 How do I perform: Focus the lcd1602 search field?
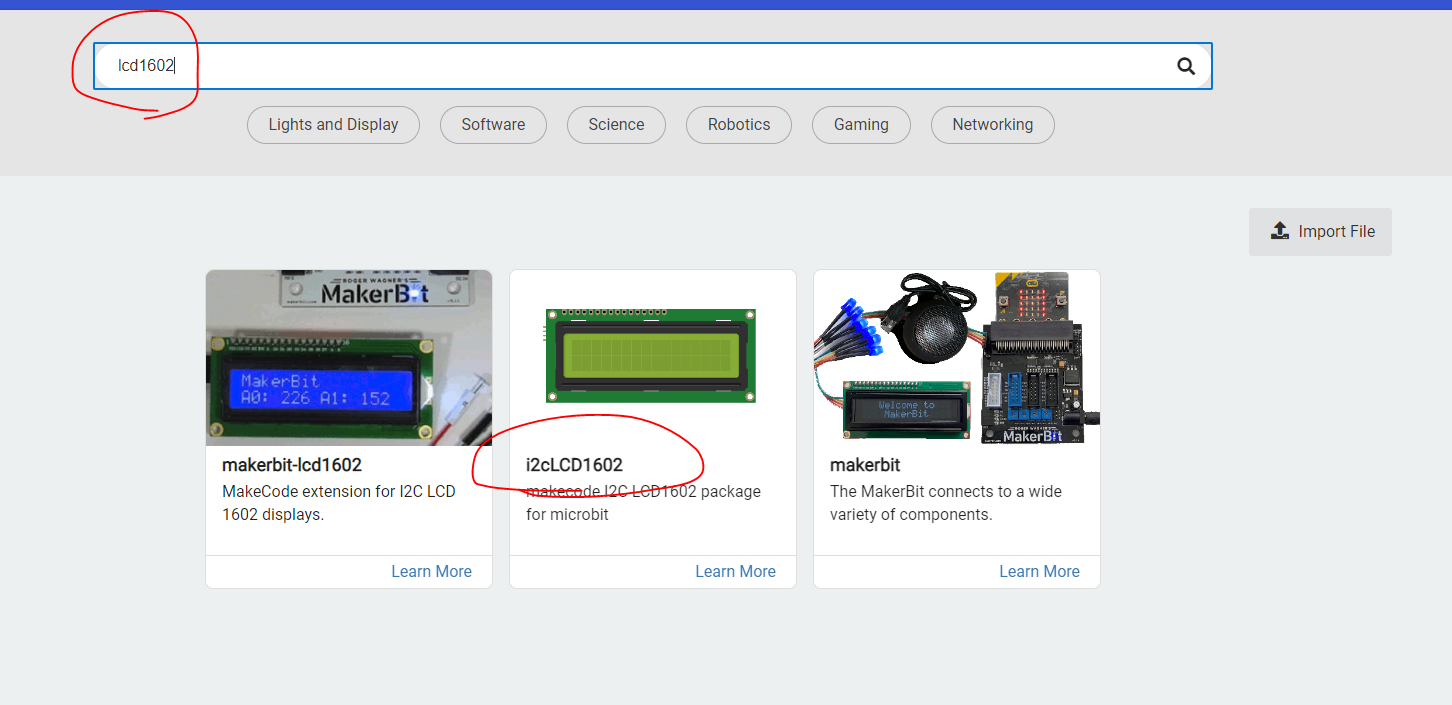(x=652, y=66)
